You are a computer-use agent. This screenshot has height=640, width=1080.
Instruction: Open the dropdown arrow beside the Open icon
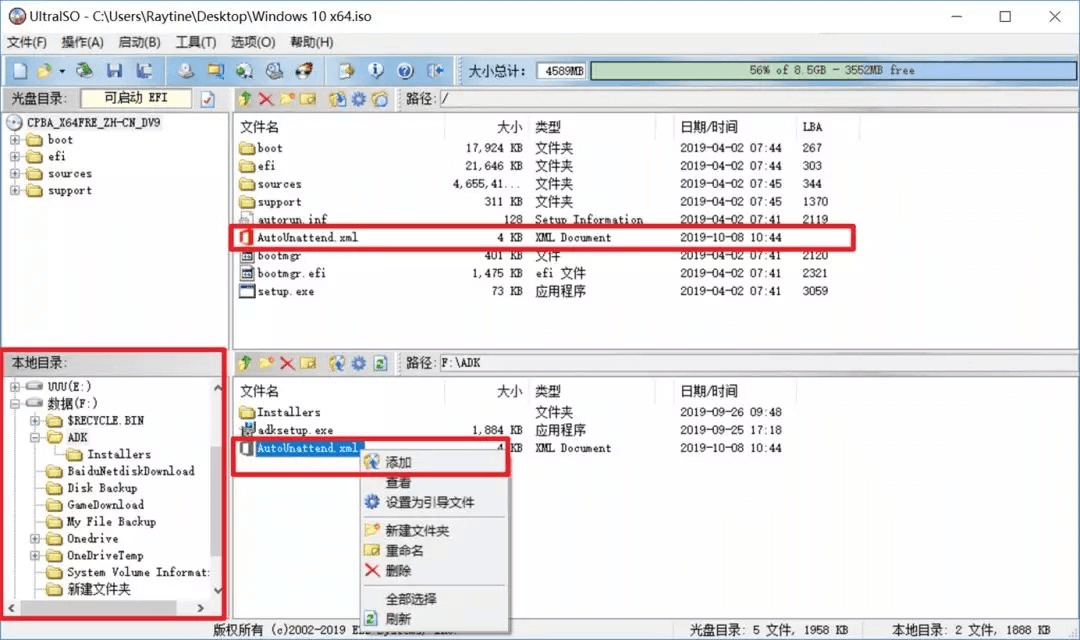click(60, 70)
